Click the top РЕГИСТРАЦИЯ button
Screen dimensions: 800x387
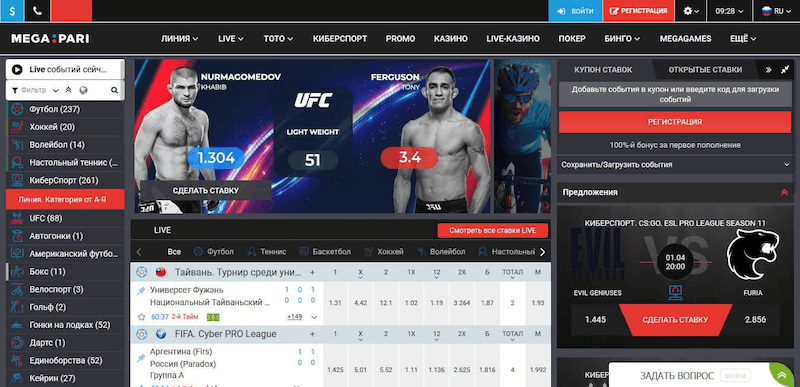pyautogui.click(x=639, y=11)
